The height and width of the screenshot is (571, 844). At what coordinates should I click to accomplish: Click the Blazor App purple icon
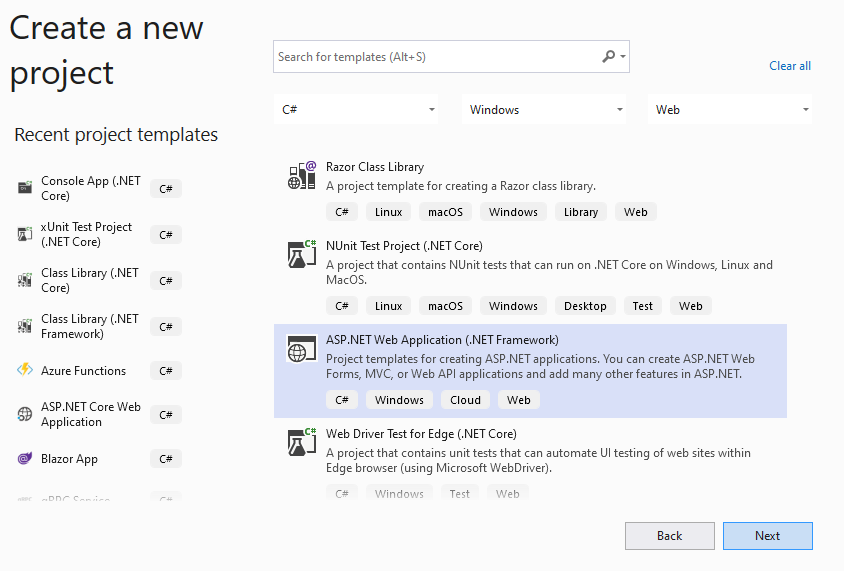click(25, 458)
